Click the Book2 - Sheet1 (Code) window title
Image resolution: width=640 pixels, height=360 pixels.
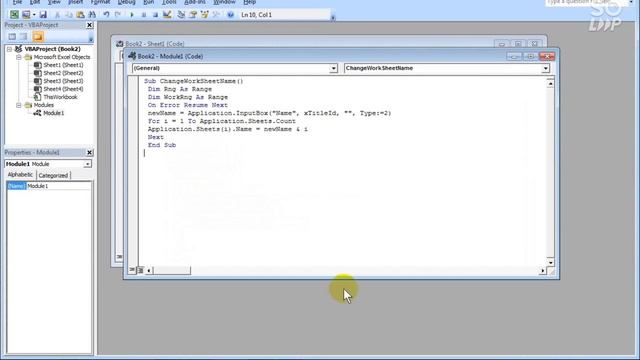(155, 44)
